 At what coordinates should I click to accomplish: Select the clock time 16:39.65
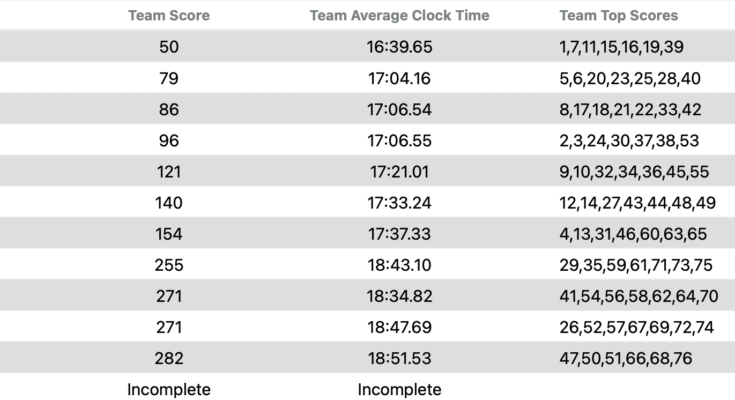click(399, 47)
